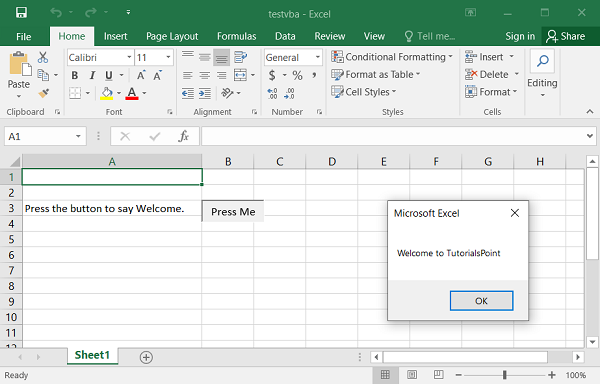Activate the Format Painter brush
Screen dimensions: 600x384
coord(43,93)
